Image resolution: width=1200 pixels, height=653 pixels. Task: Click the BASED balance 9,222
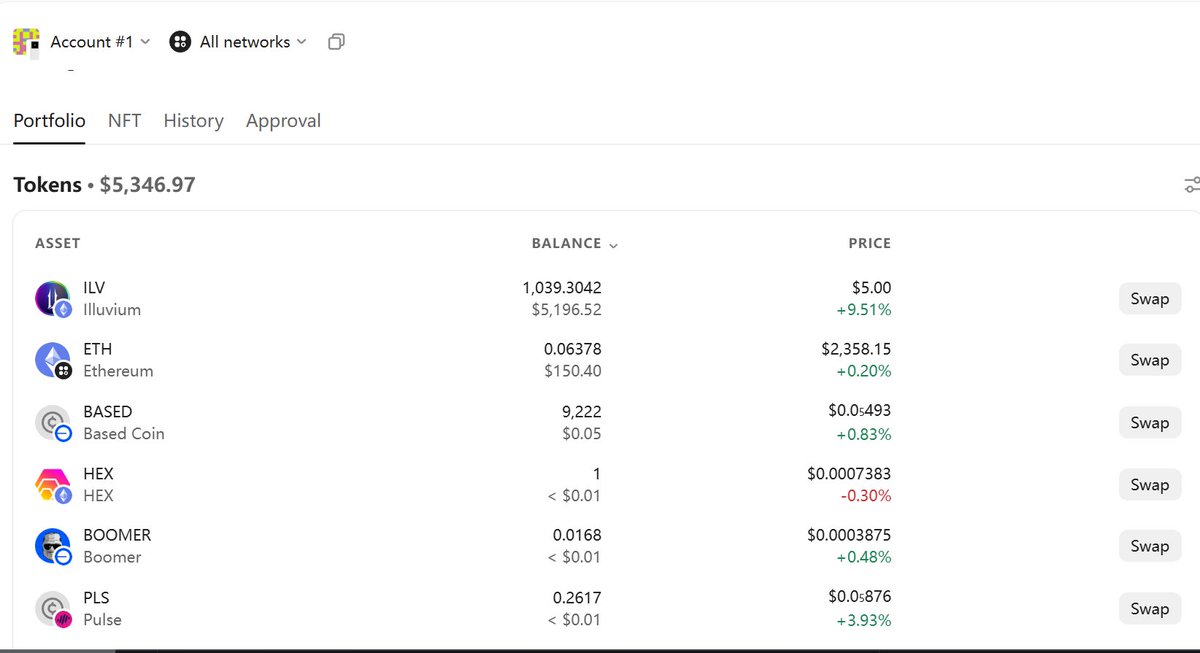click(582, 411)
